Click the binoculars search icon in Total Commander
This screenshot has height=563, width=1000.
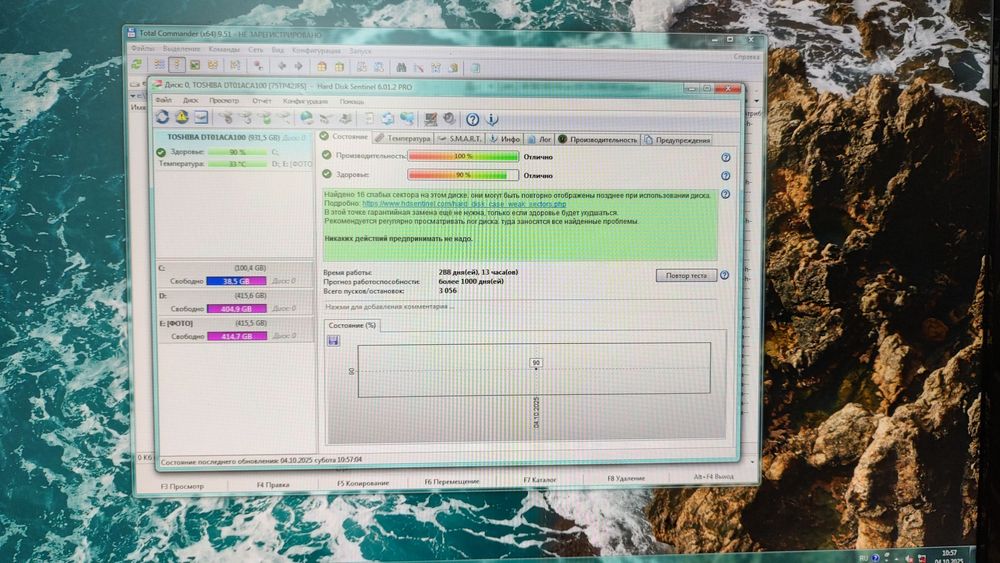(x=401, y=67)
